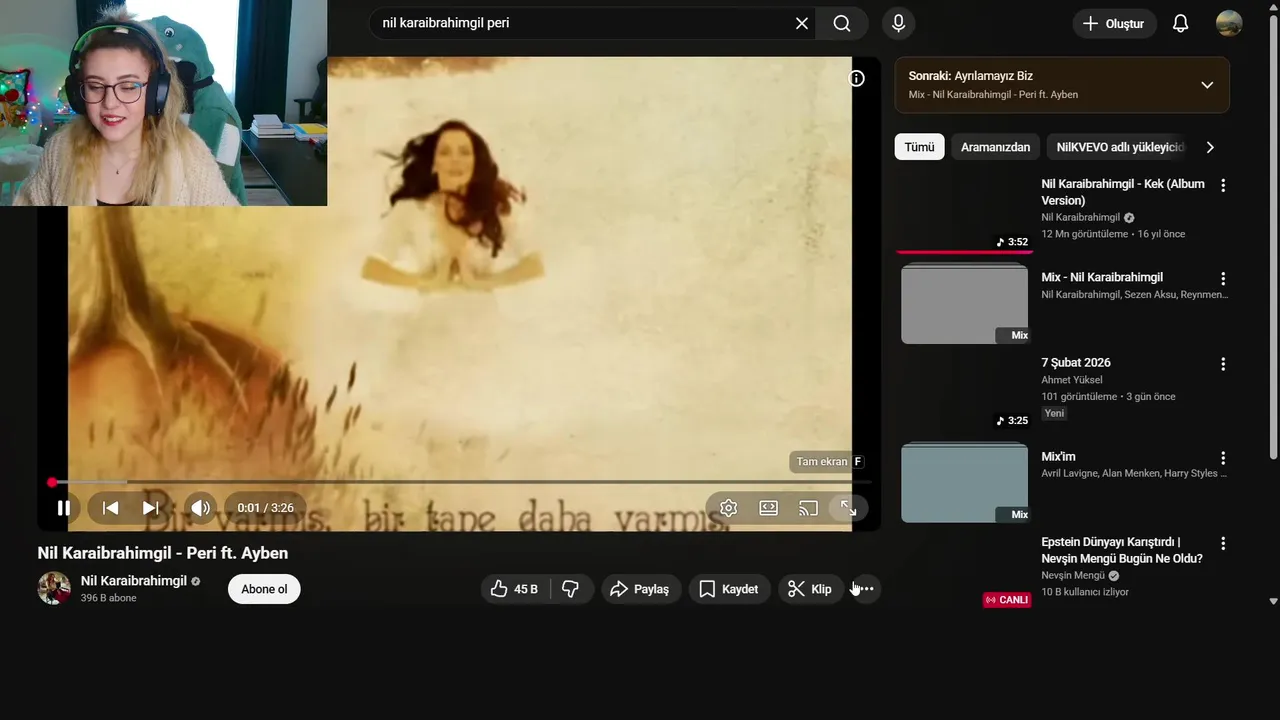This screenshot has height=720, width=1280.
Task: Open the Oluştur create menu
Action: point(1114,23)
